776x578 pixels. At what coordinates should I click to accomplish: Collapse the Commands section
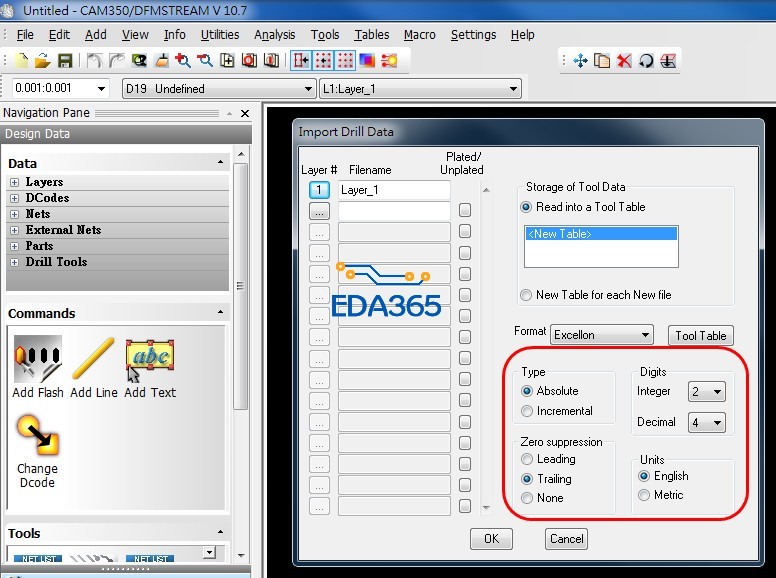(220, 312)
